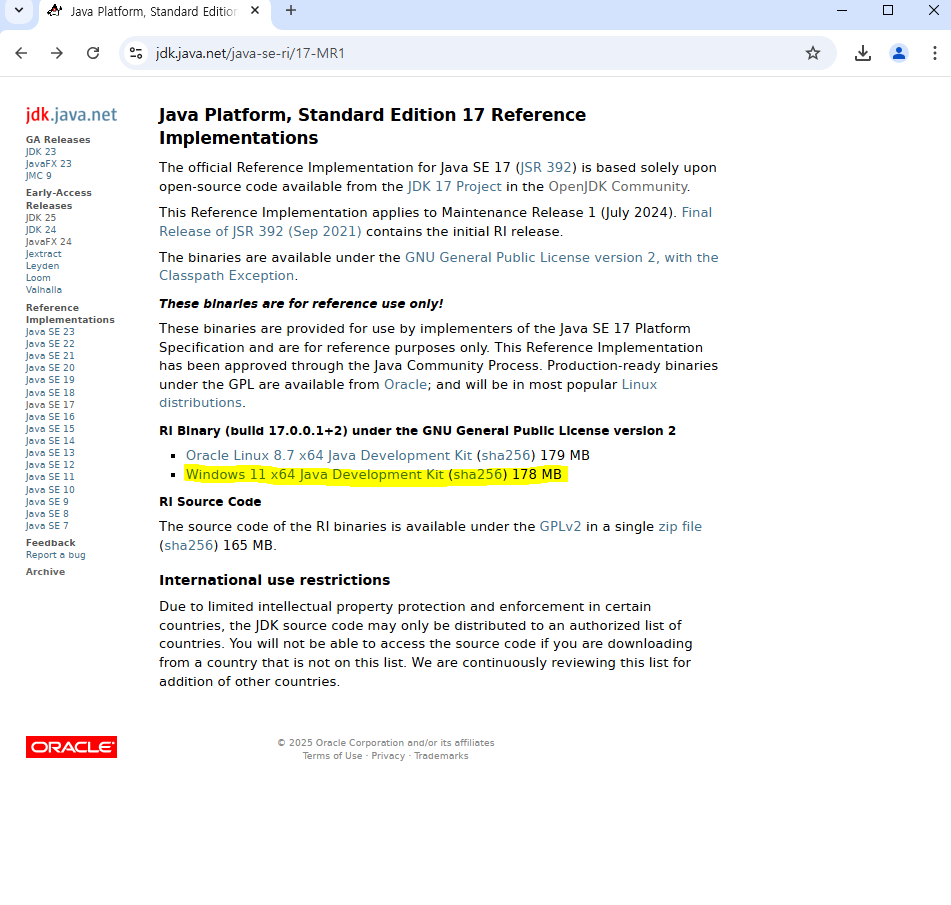This screenshot has width=951, height=905.
Task: Open the Privacy footer link
Action: pos(388,756)
